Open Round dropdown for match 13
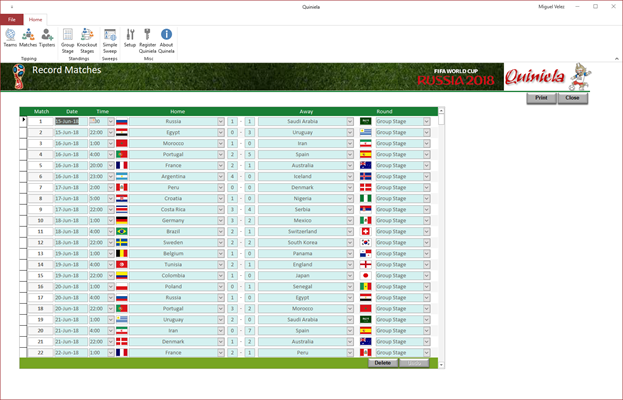Image resolution: width=623 pixels, height=400 pixels. (x=427, y=253)
